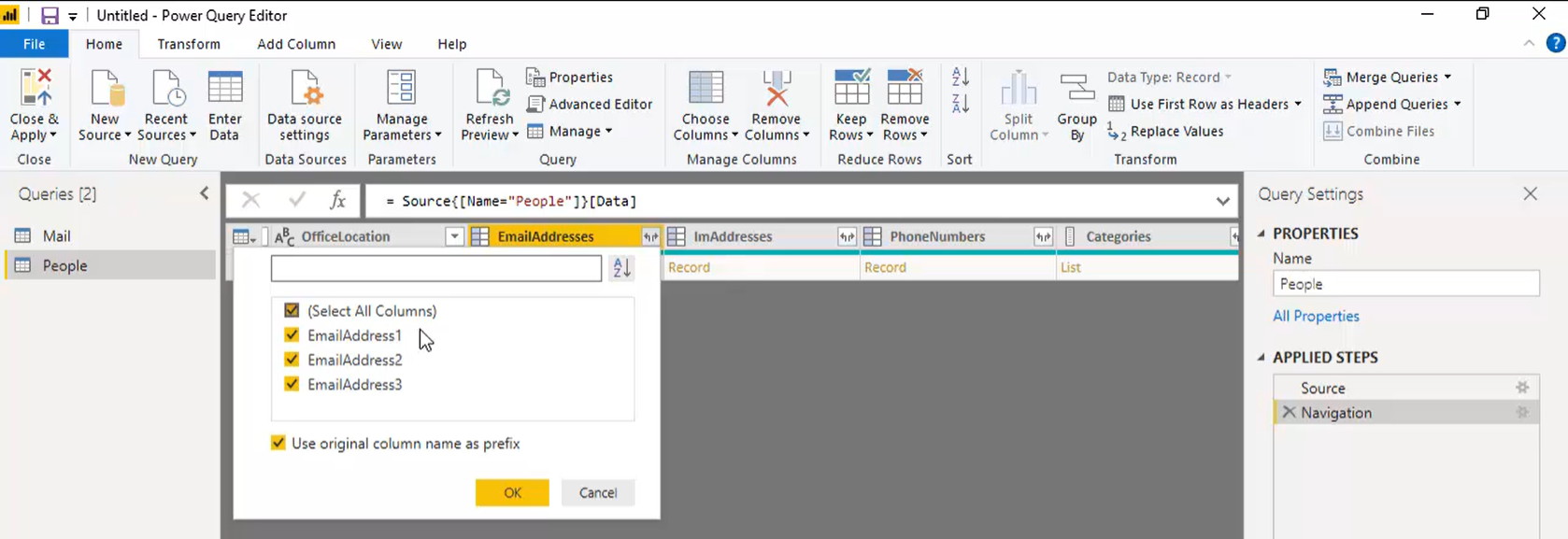Collapse the APPLIED STEPS section triangle
The width and height of the screenshot is (1568, 539).
click(x=1262, y=357)
